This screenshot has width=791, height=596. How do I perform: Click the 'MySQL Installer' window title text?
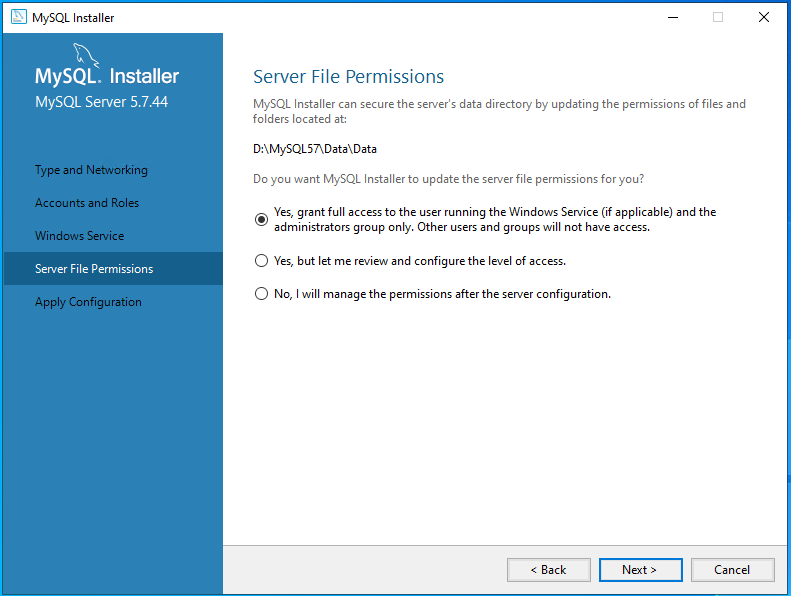[x=73, y=18]
